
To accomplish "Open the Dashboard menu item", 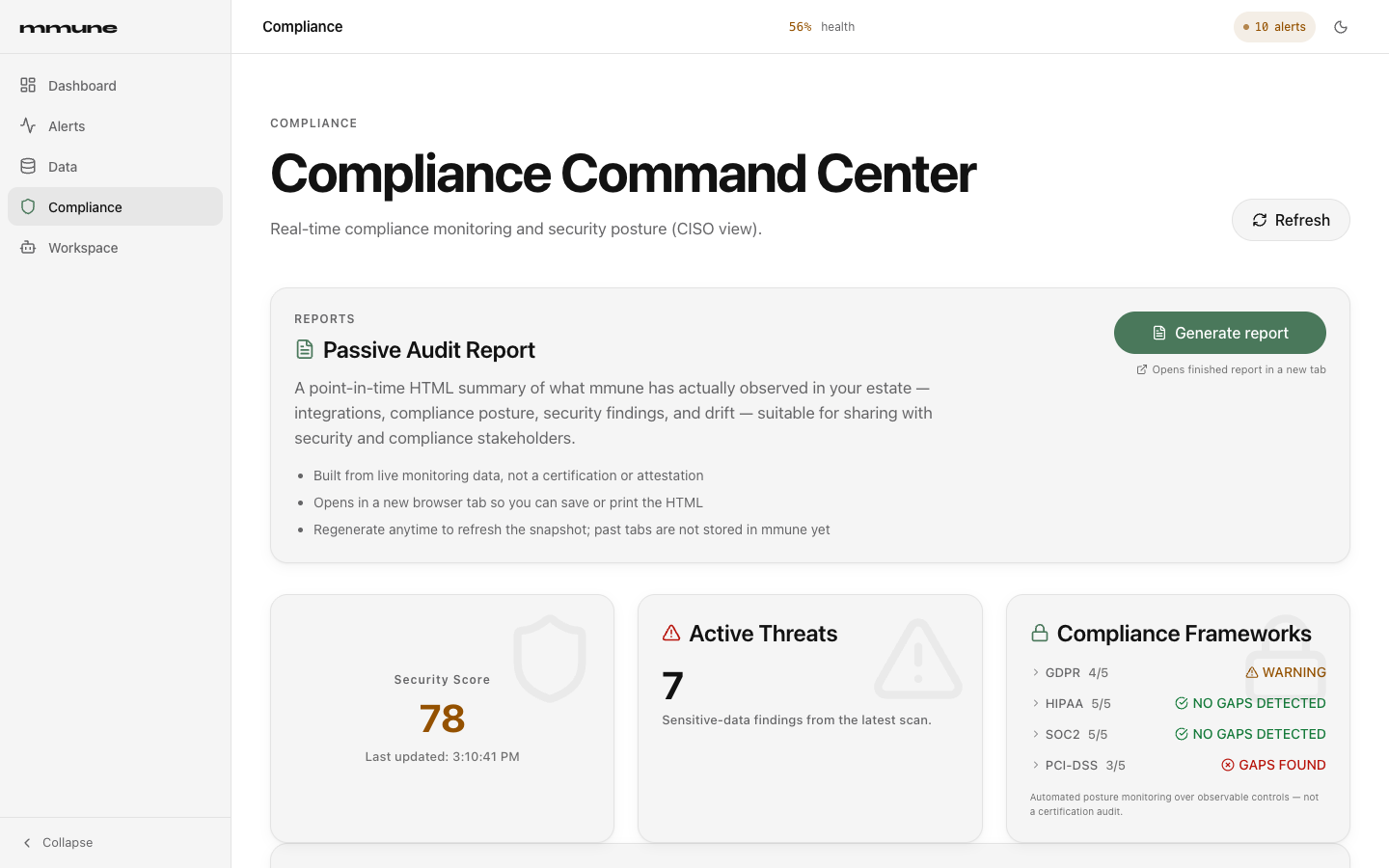I will [115, 85].
